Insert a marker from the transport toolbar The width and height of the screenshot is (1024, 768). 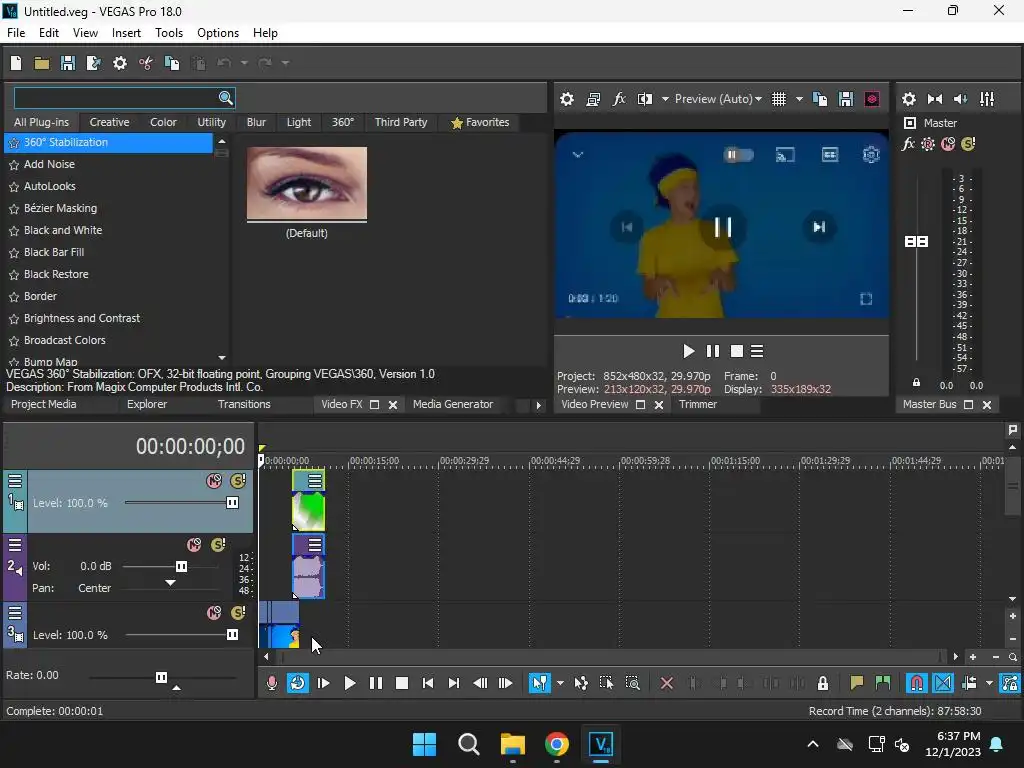[856, 683]
